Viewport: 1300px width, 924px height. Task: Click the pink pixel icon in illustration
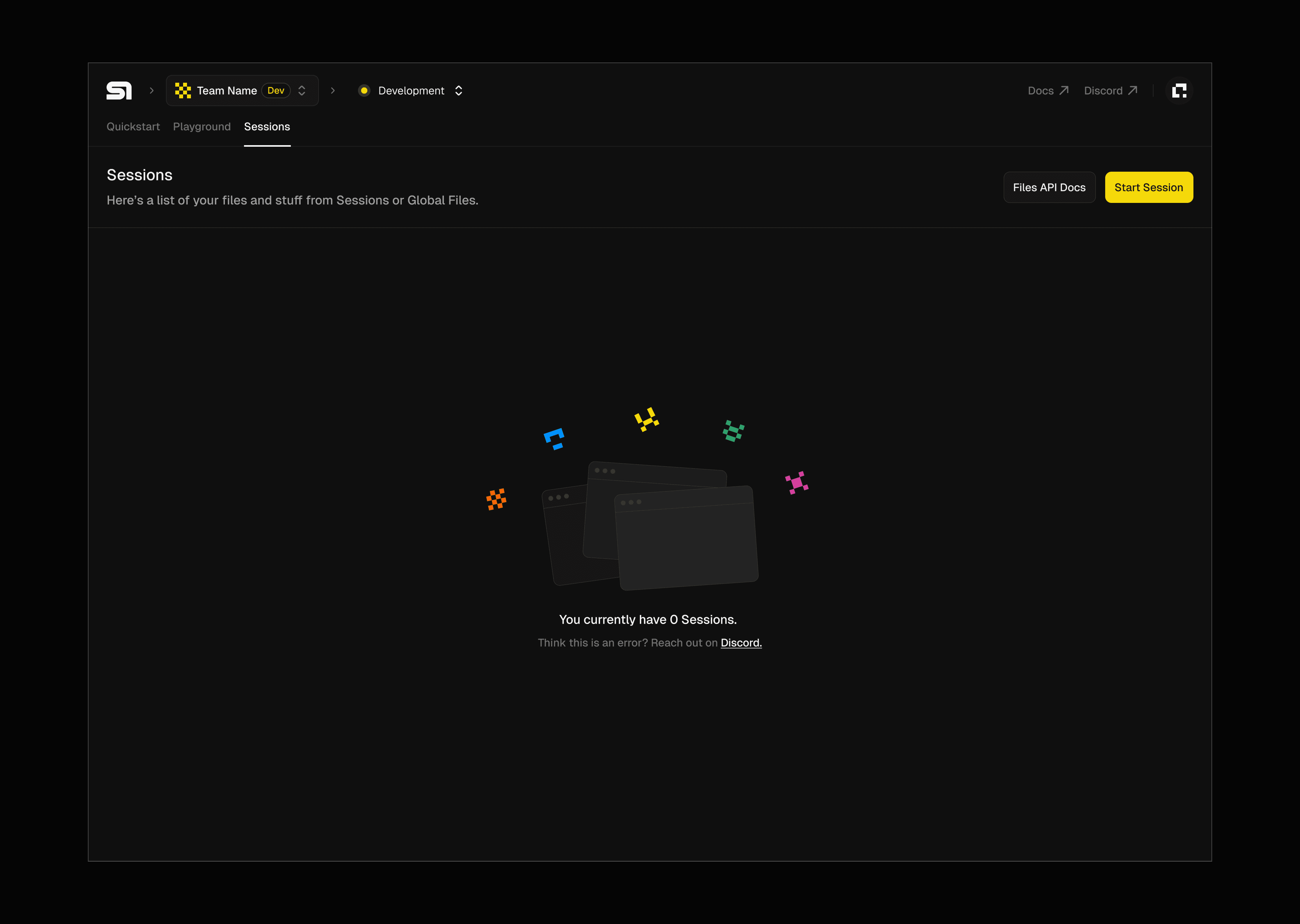coord(797,482)
